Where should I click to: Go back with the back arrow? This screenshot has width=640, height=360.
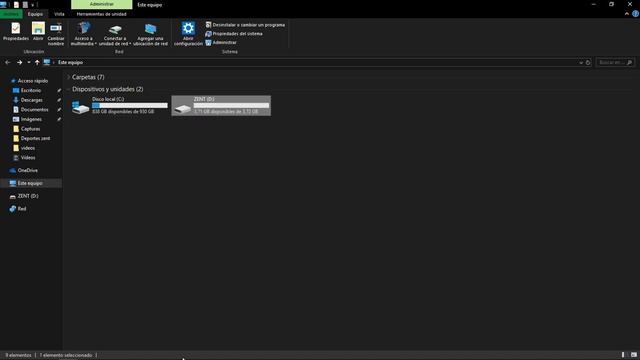[8, 62]
